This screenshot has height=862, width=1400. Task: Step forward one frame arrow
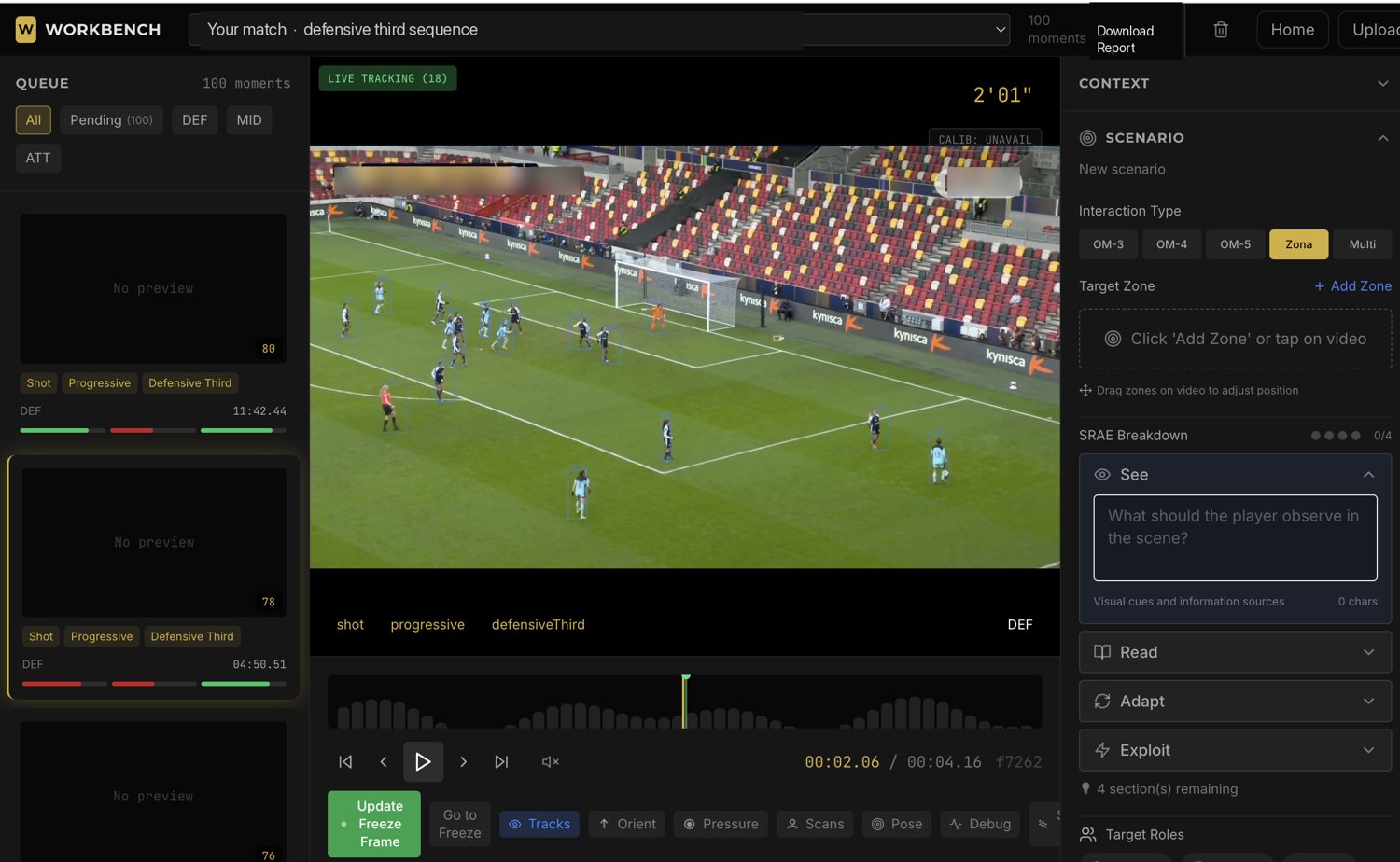click(463, 762)
